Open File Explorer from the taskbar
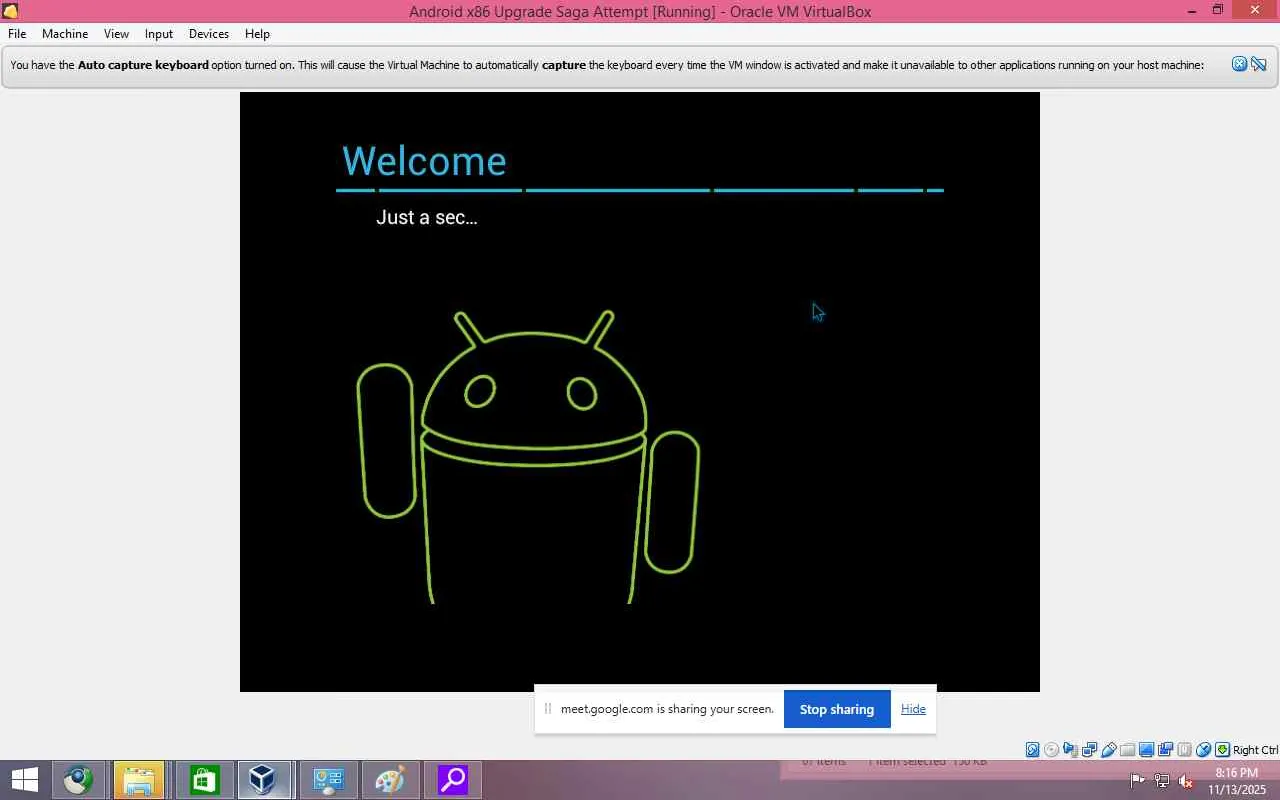Image resolution: width=1280 pixels, height=800 pixels. 139,779
